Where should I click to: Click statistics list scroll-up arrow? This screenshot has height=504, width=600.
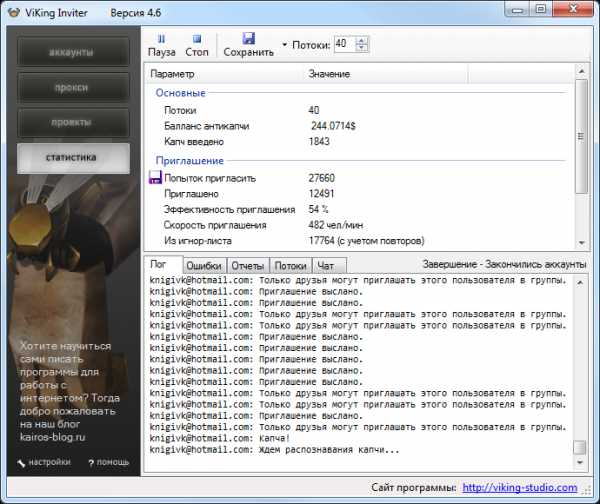tap(581, 71)
